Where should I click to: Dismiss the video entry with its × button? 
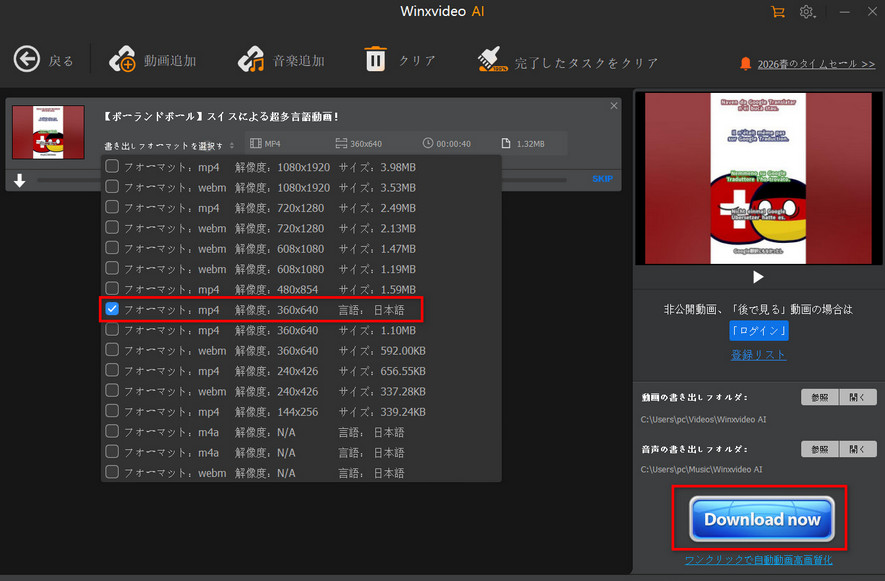point(614,105)
